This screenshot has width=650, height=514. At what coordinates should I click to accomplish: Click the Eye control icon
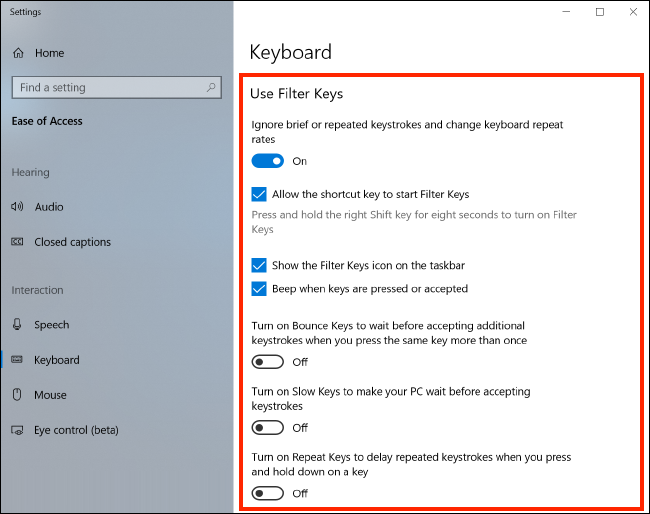point(17,430)
